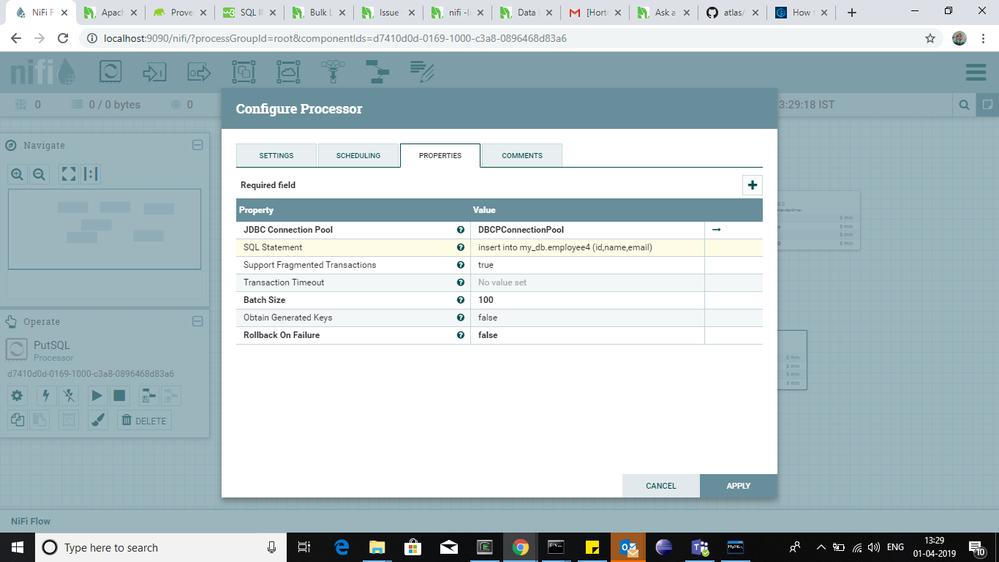Delete the selected PutSQL component
Image resolution: width=999 pixels, height=562 pixels.
(145, 421)
